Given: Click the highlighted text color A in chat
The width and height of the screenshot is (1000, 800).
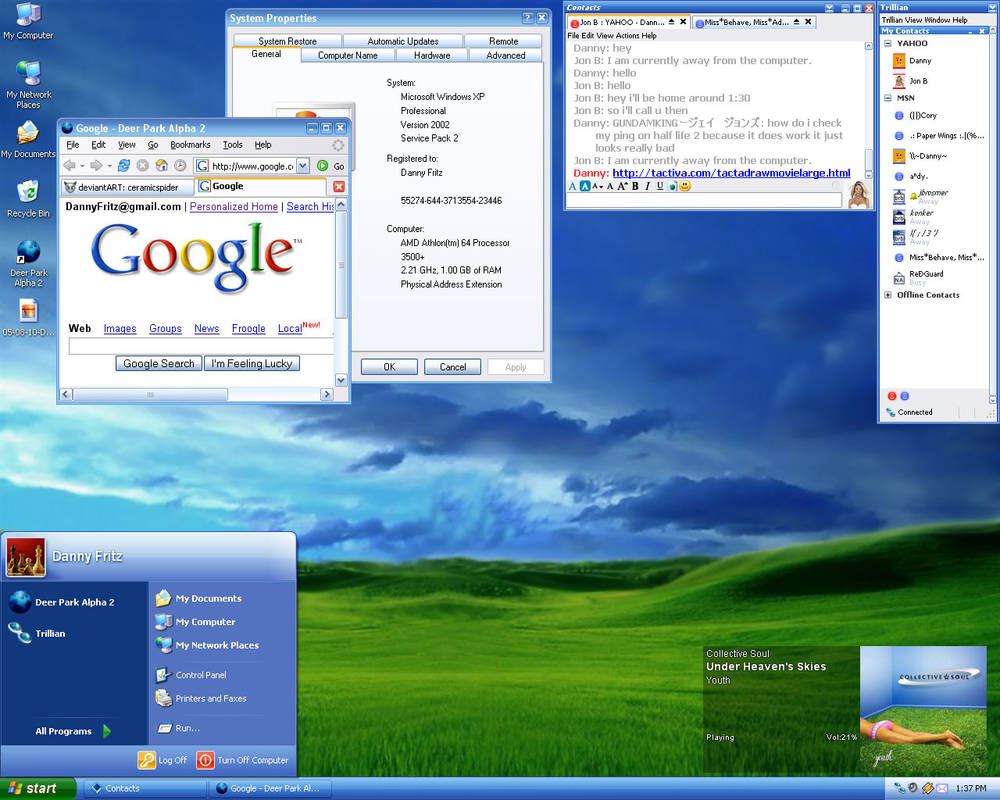Looking at the screenshot, I should [x=584, y=186].
